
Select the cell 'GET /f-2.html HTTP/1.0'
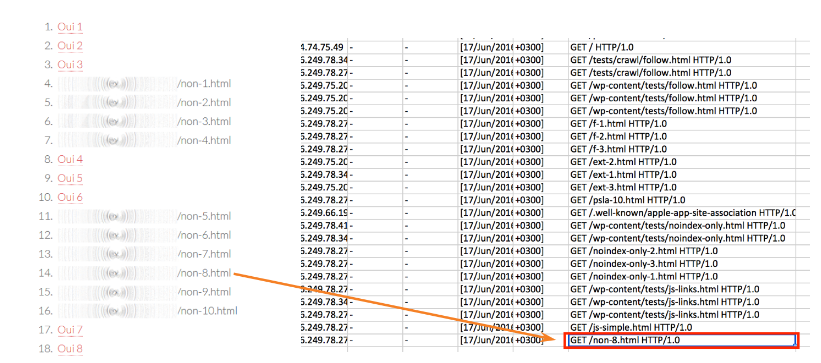point(681,136)
